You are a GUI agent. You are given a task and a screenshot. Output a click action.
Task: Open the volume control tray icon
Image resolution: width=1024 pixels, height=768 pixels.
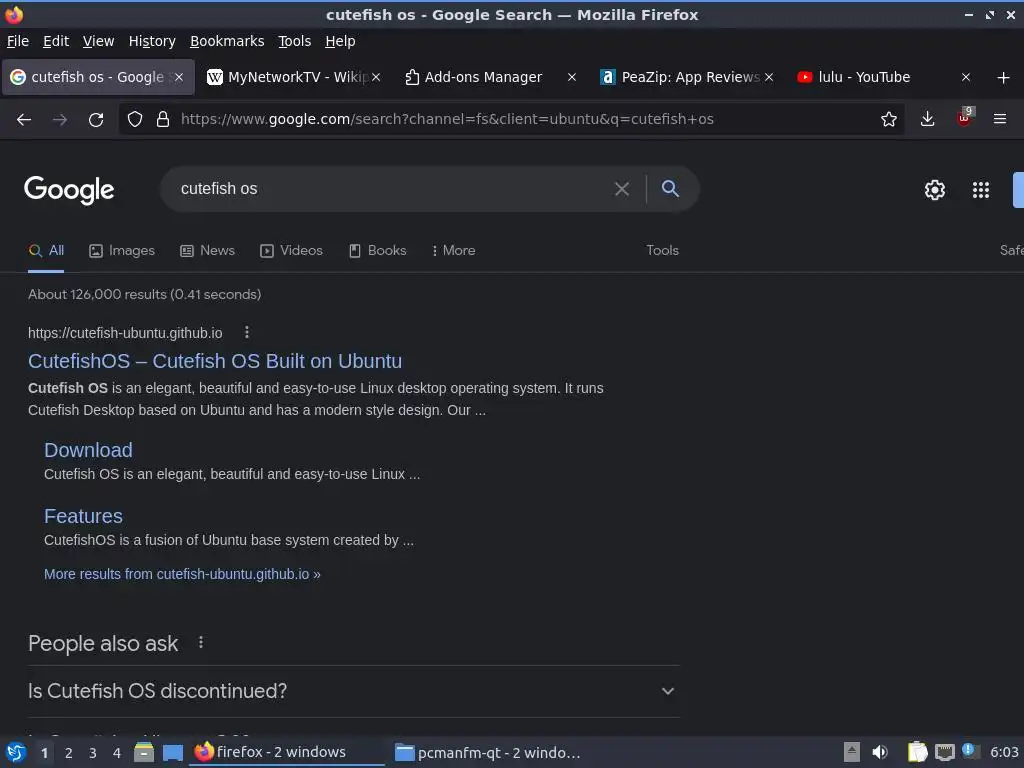coord(880,752)
